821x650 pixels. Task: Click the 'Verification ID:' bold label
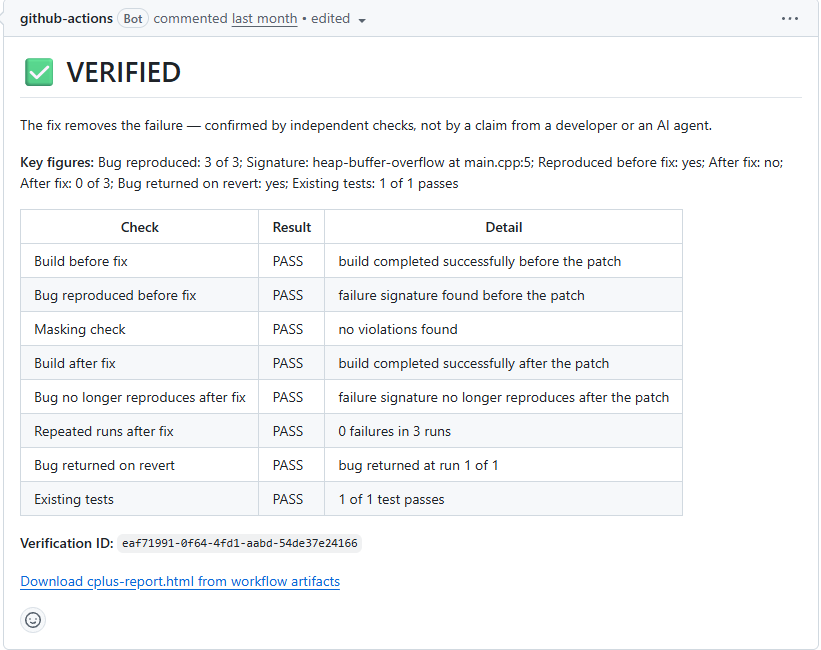coord(66,543)
